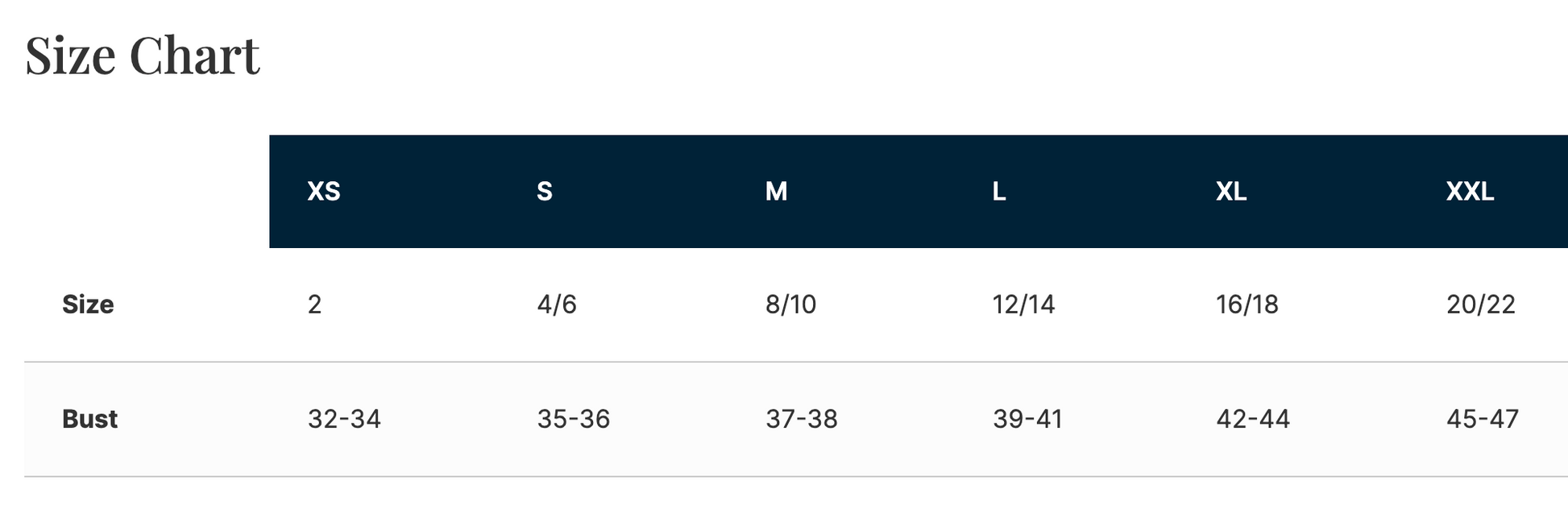Select the 39-41 bust measurement
Viewport: 1568px width, 526px height.
click(x=1027, y=419)
